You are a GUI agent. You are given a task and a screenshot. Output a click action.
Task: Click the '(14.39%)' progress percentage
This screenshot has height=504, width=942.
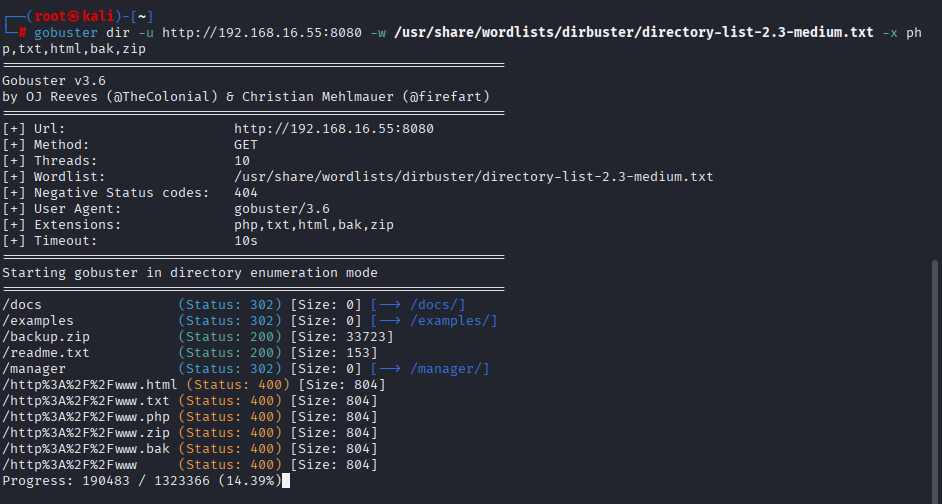point(250,481)
